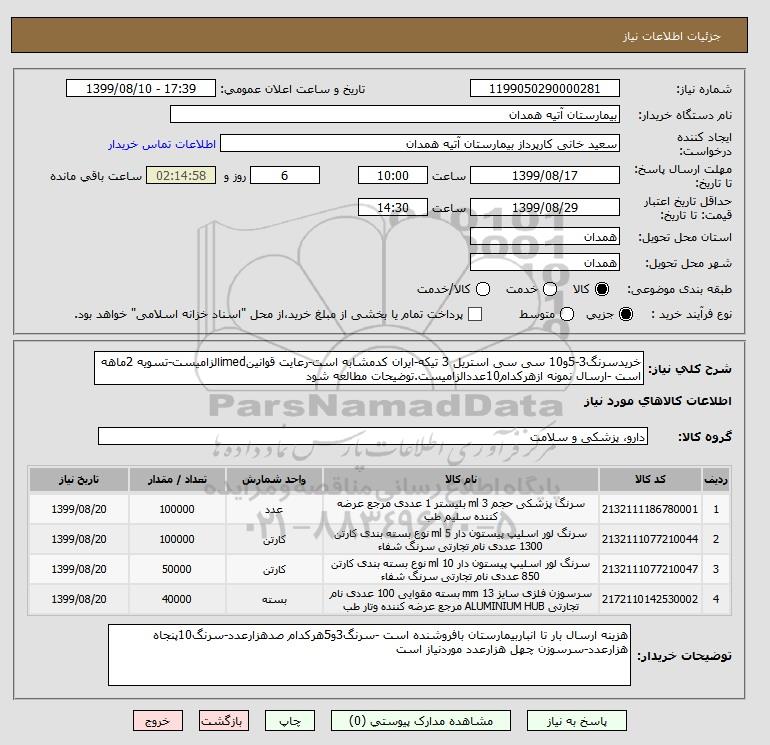Click the 3 ml syringe item name
Screen dimensions: 770x745
[461, 510]
